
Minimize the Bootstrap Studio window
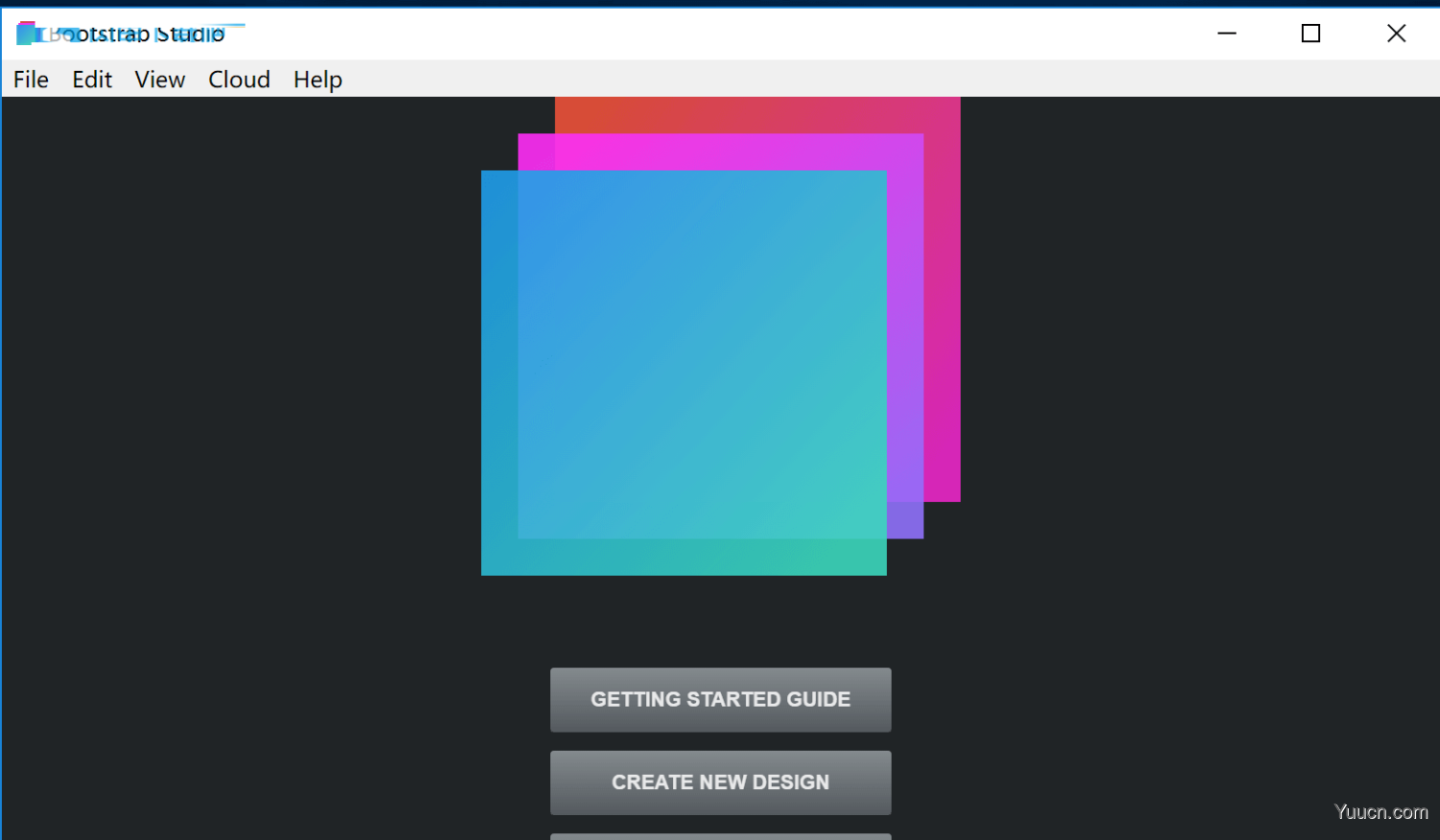point(1227,33)
